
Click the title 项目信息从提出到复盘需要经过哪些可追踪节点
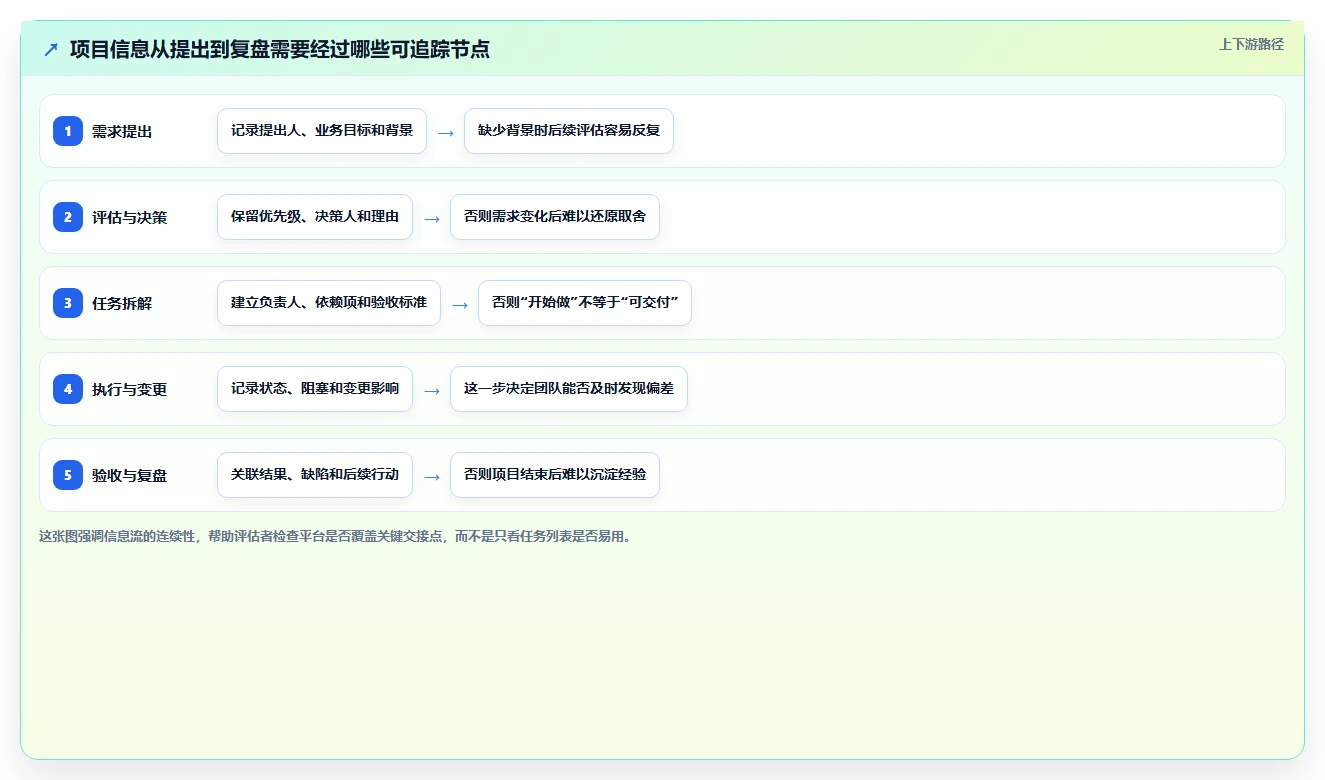pos(280,49)
